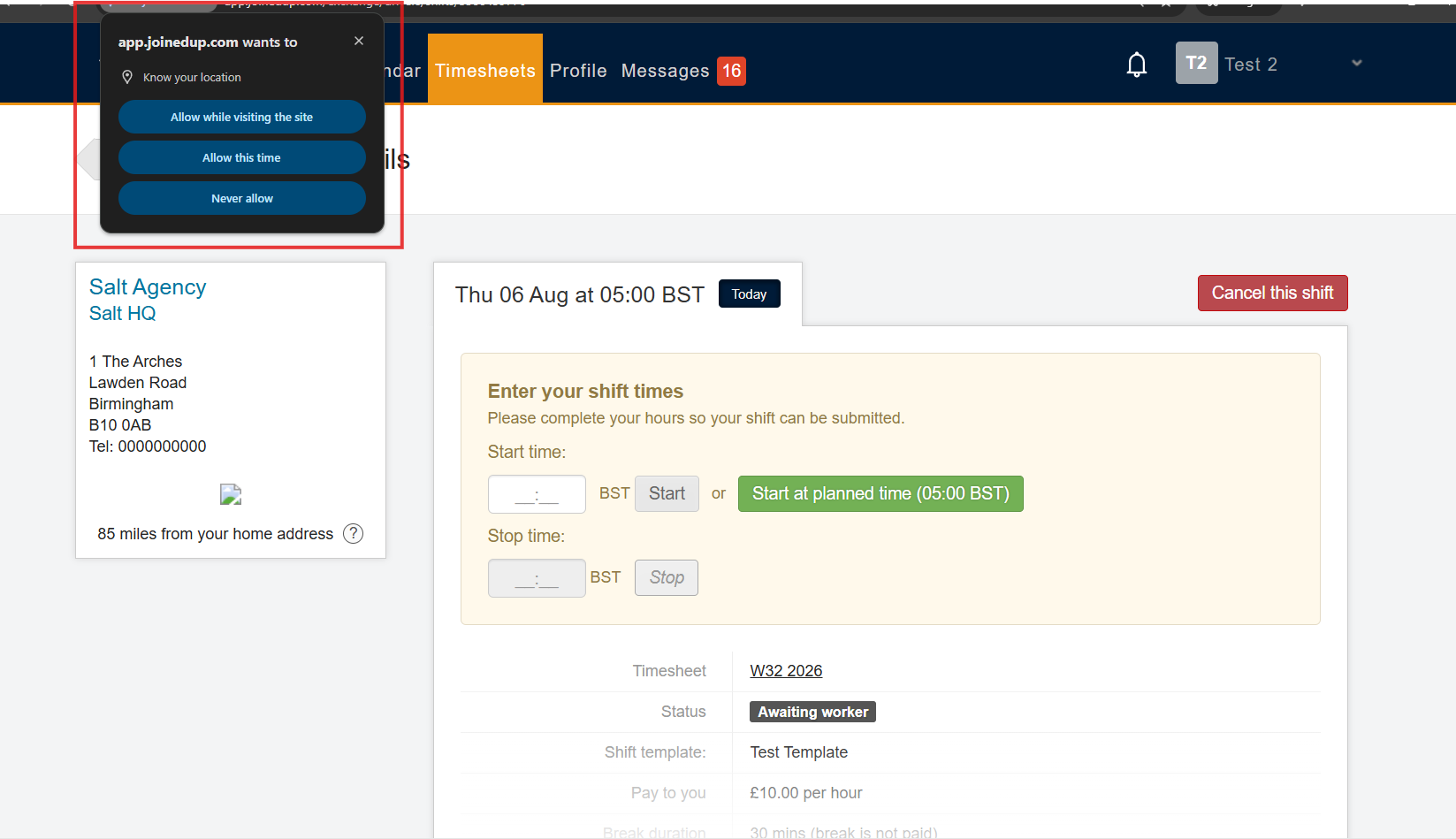Click the messages count badge 16
Viewport: 1456px width, 839px height.
[x=731, y=71]
